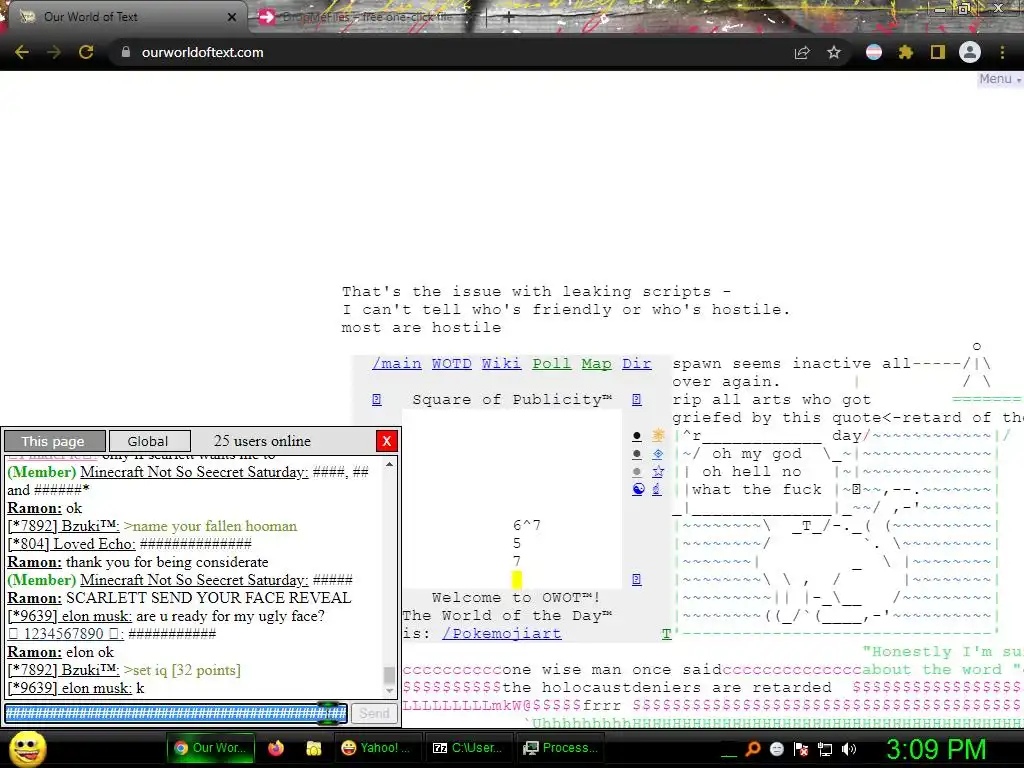Screen dimensions: 1024x768
Task: Open the volume speaker tray icon
Action: [x=849, y=749]
